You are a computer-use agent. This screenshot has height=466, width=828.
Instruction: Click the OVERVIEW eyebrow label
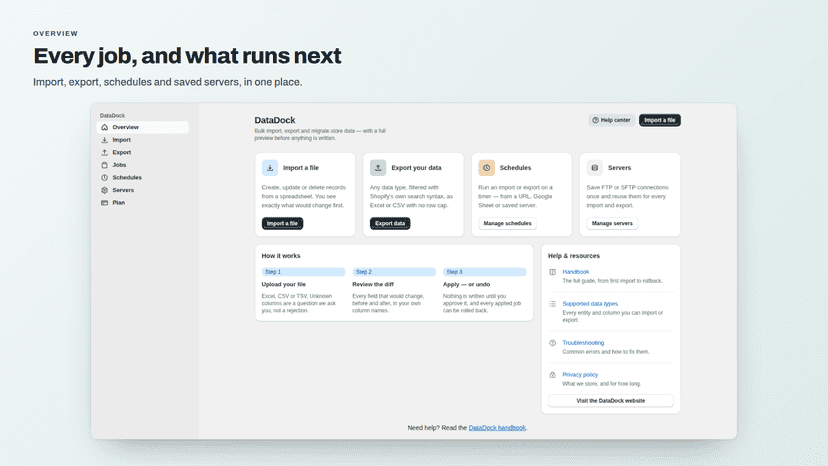55,33
